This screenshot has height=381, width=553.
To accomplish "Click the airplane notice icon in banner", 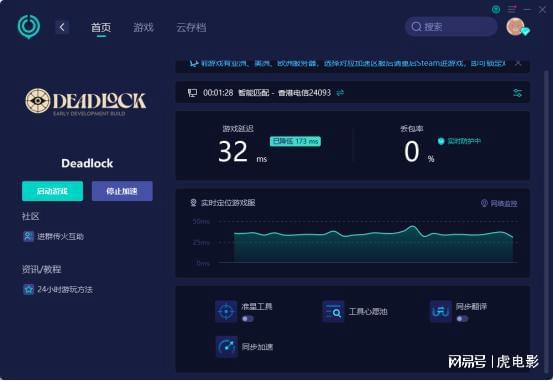I will [x=193, y=64].
